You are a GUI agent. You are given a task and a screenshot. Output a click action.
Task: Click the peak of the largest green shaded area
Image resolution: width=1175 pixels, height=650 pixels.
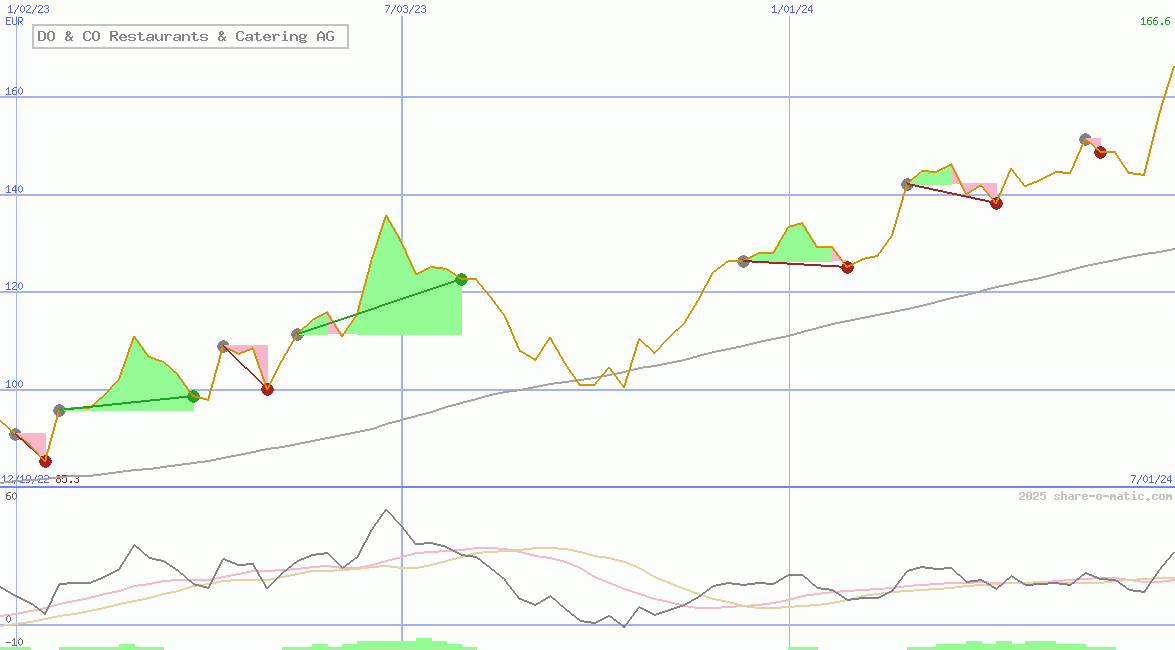386,216
